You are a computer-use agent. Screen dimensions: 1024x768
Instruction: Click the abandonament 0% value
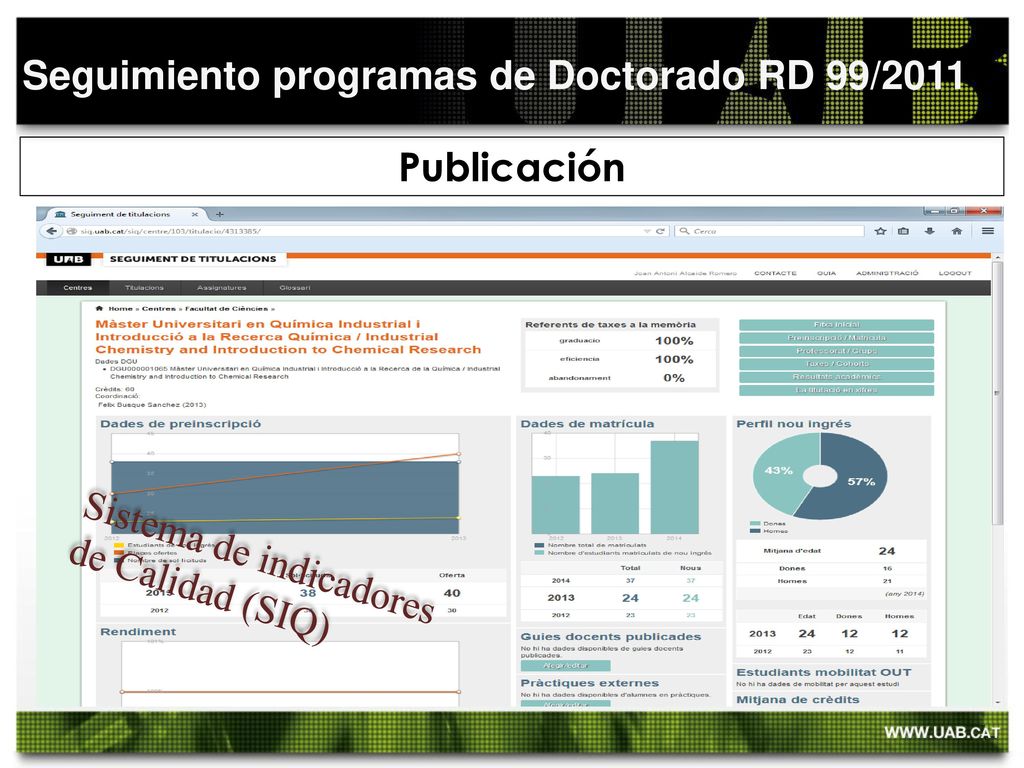674,378
